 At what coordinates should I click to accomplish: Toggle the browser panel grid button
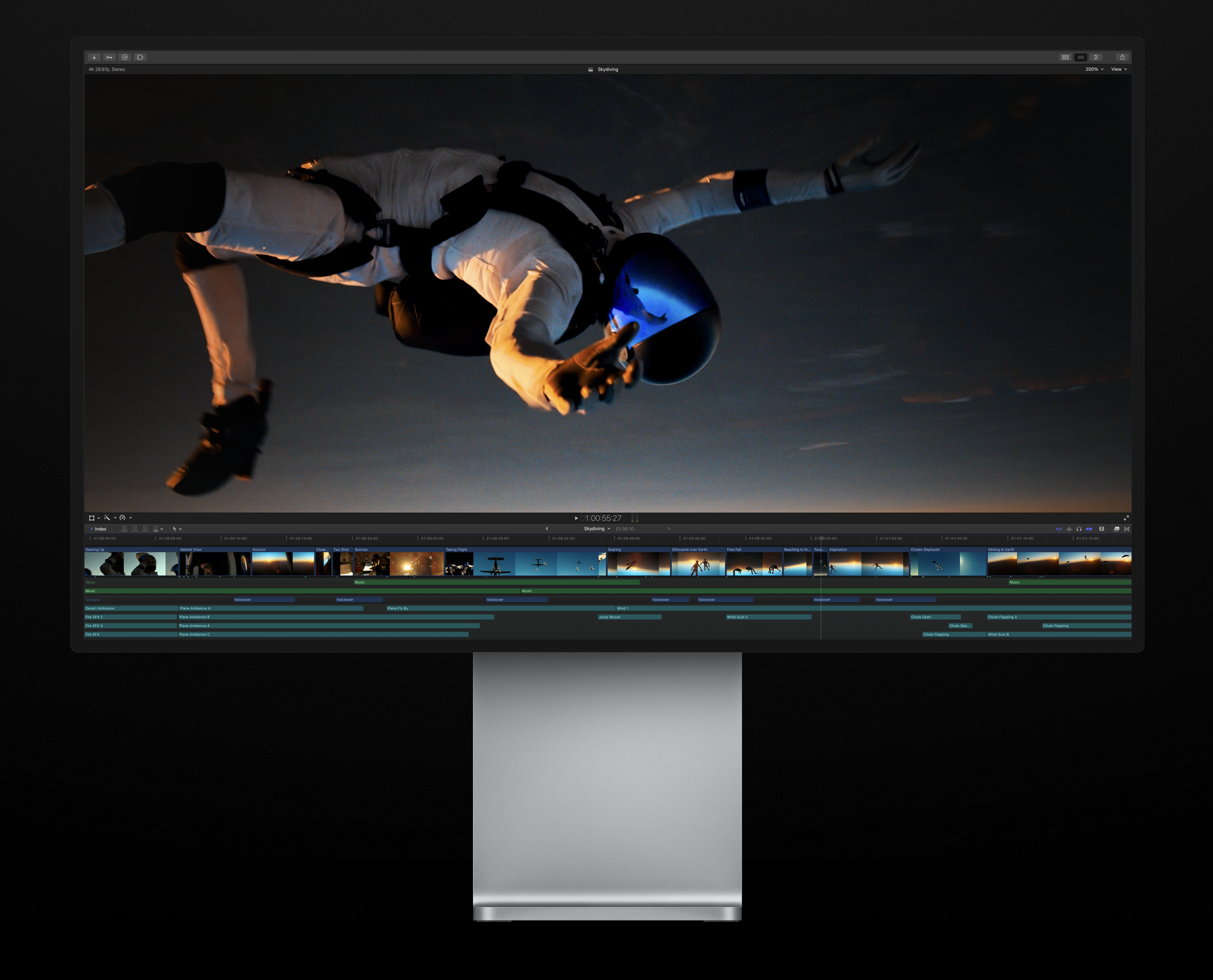(1065, 58)
